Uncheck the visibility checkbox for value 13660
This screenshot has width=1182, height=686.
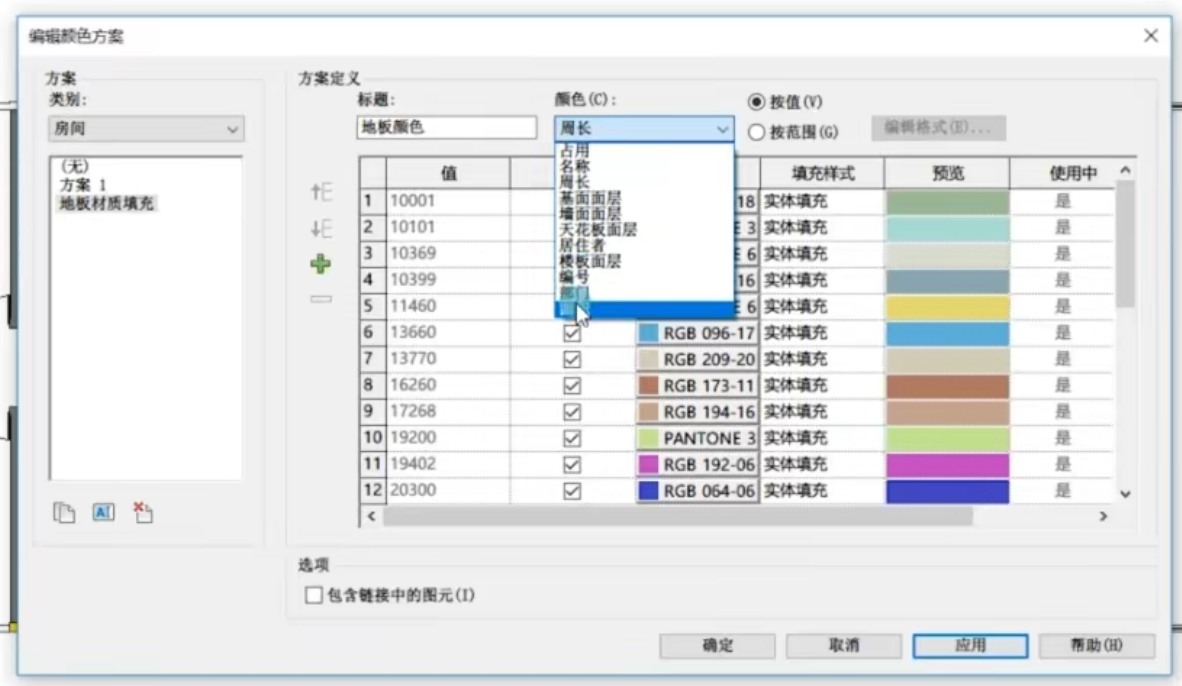click(x=572, y=333)
